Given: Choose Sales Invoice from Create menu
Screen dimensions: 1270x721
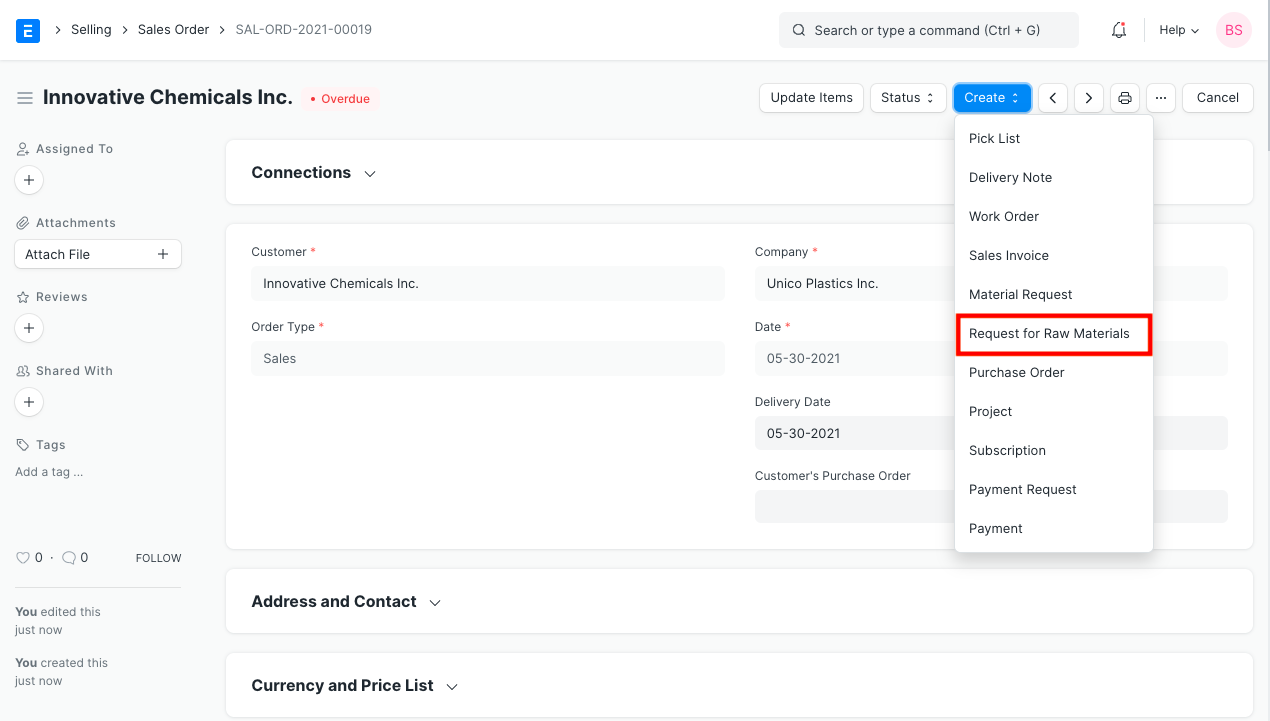Looking at the screenshot, I should tap(1008, 256).
